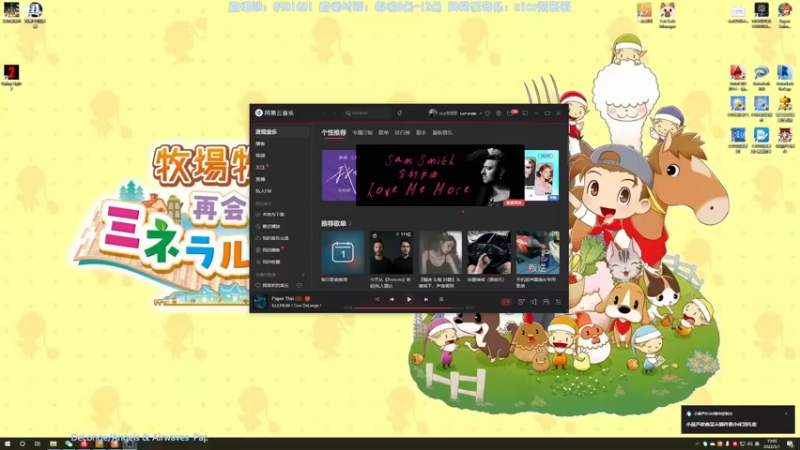Image resolution: width=800 pixels, height=450 pixels.
Task: Toggle the red heart like for Paper Thin
Action: 307,298
